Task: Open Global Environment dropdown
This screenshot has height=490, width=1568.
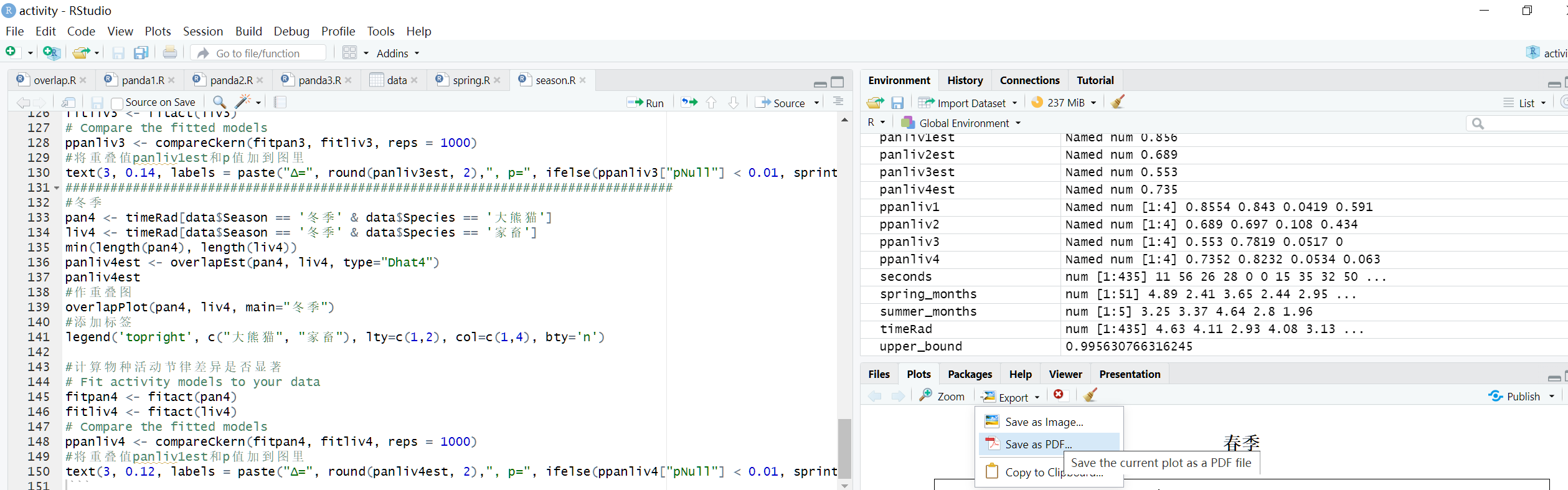Action: coord(961,123)
